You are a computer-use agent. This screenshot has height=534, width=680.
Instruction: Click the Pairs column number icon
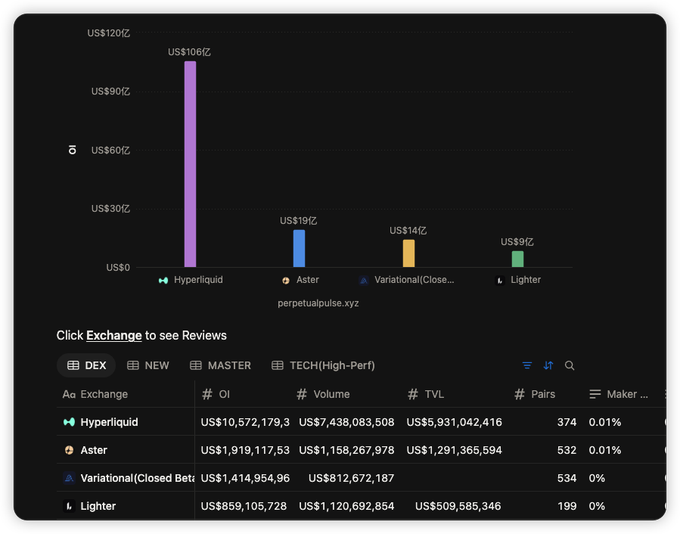520,394
